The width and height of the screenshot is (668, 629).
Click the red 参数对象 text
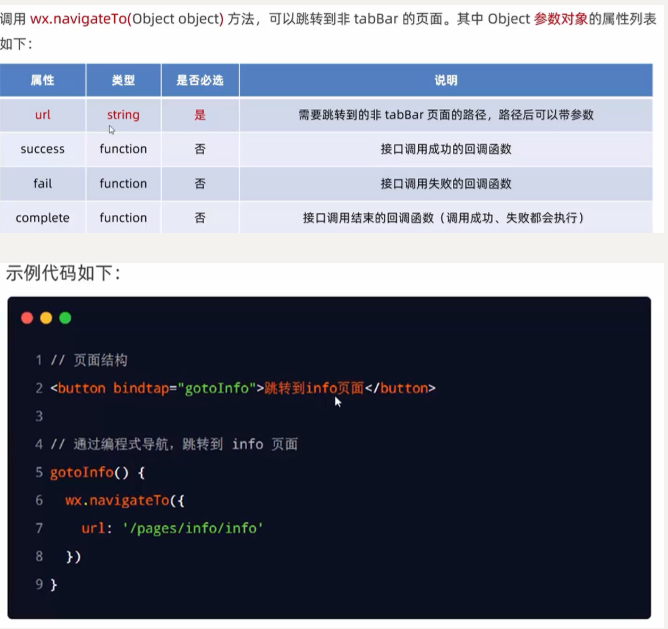tap(561, 19)
